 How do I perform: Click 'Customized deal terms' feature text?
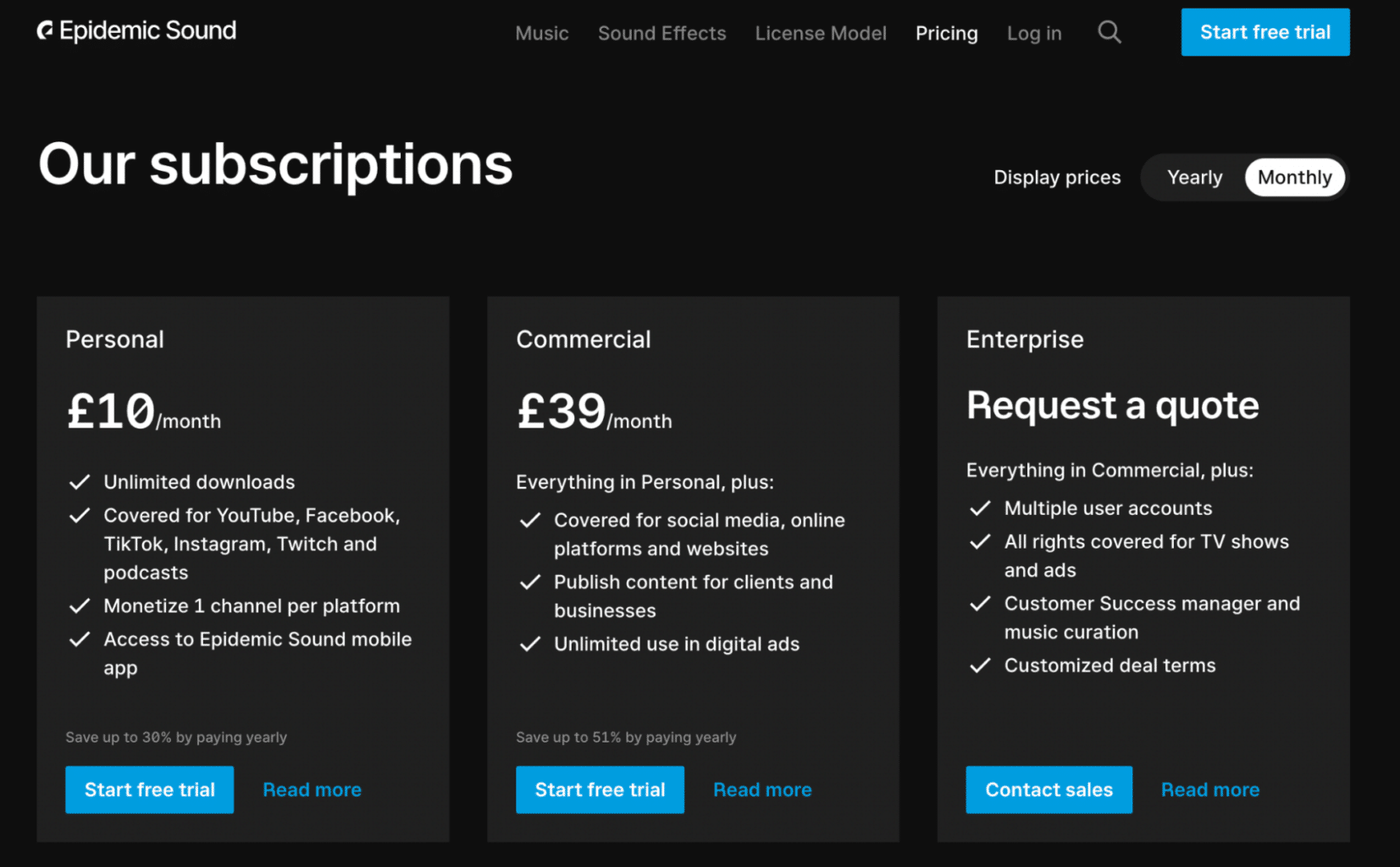[x=1109, y=665]
